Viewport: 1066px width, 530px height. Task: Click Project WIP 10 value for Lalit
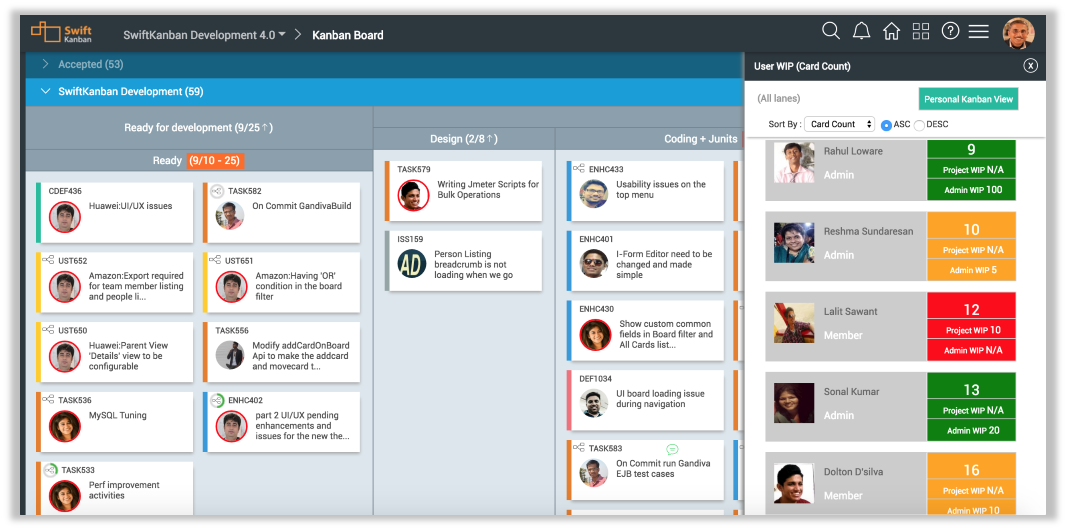[x=973, y=330]
